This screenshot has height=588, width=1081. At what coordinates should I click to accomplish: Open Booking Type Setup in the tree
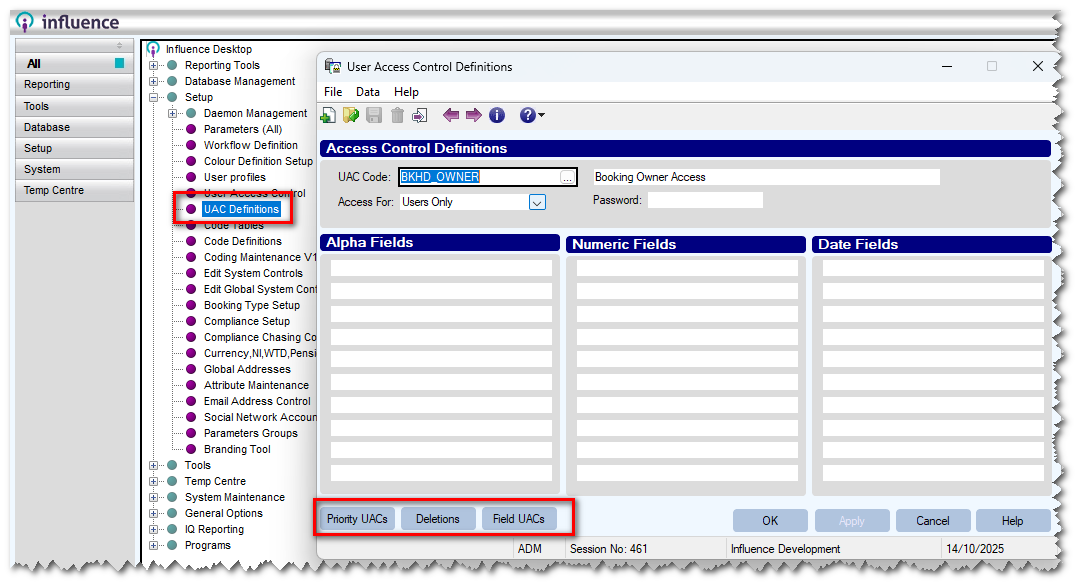pos(252,305)
